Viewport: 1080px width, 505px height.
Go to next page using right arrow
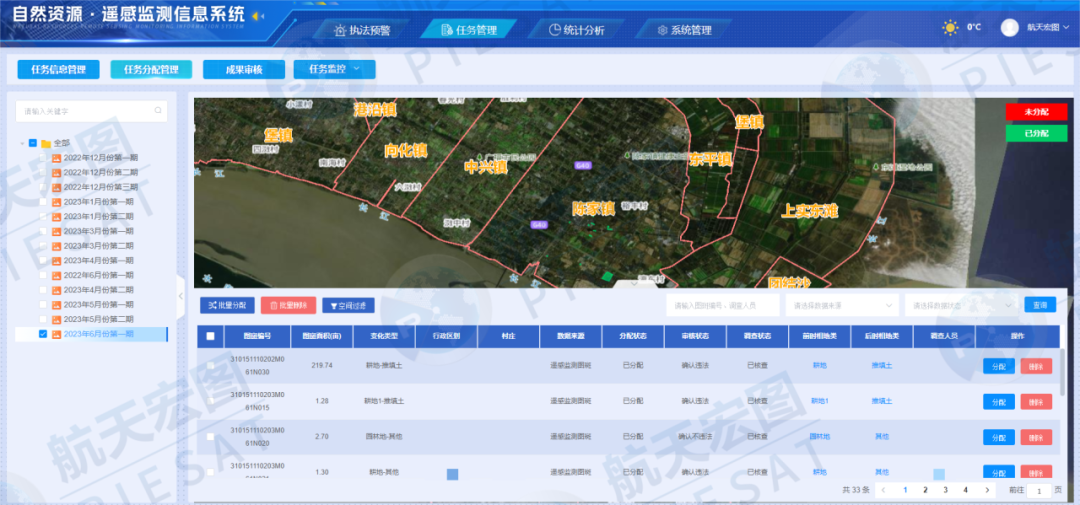987,490
